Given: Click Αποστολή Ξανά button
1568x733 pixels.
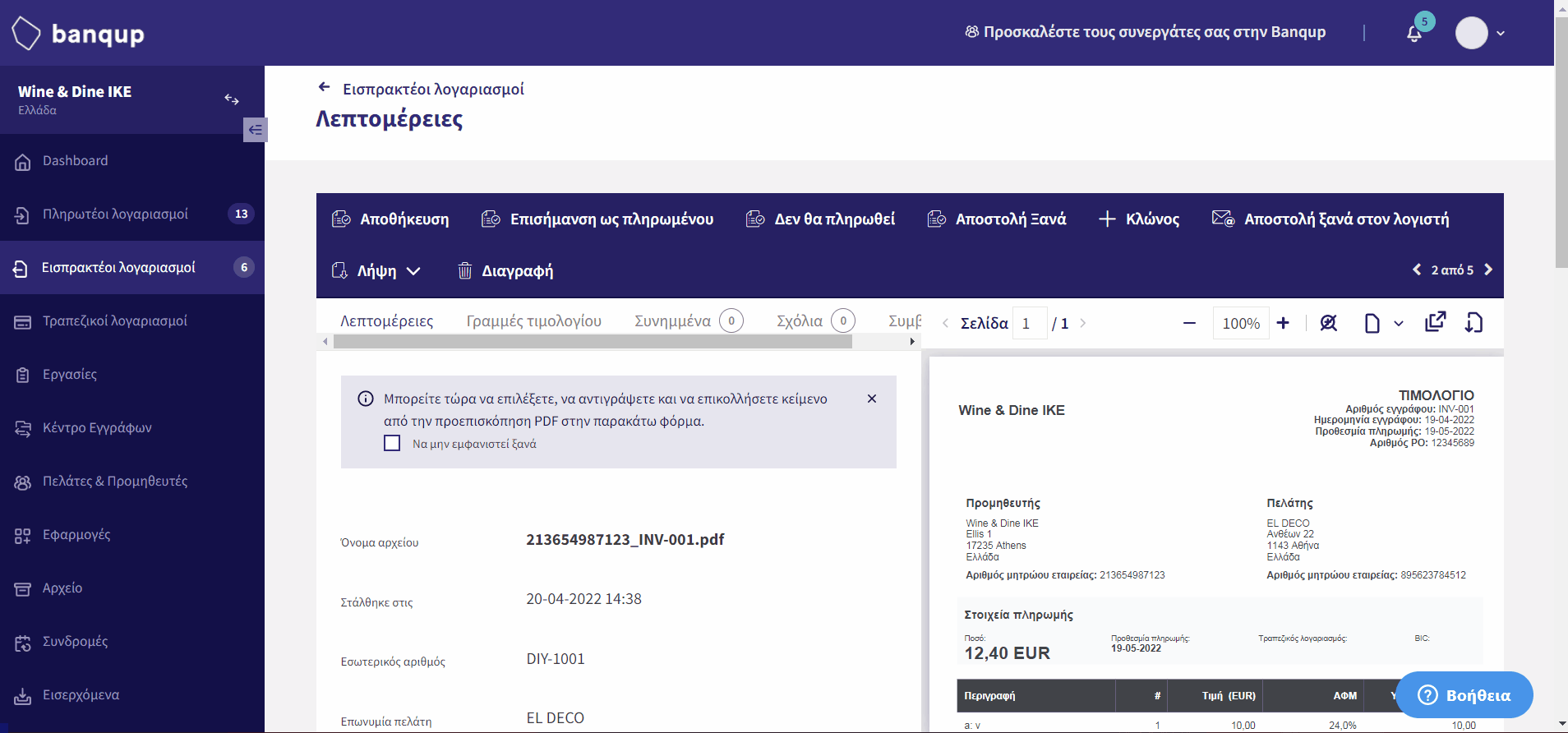Looking at the screenshot, I should point(997,219).
